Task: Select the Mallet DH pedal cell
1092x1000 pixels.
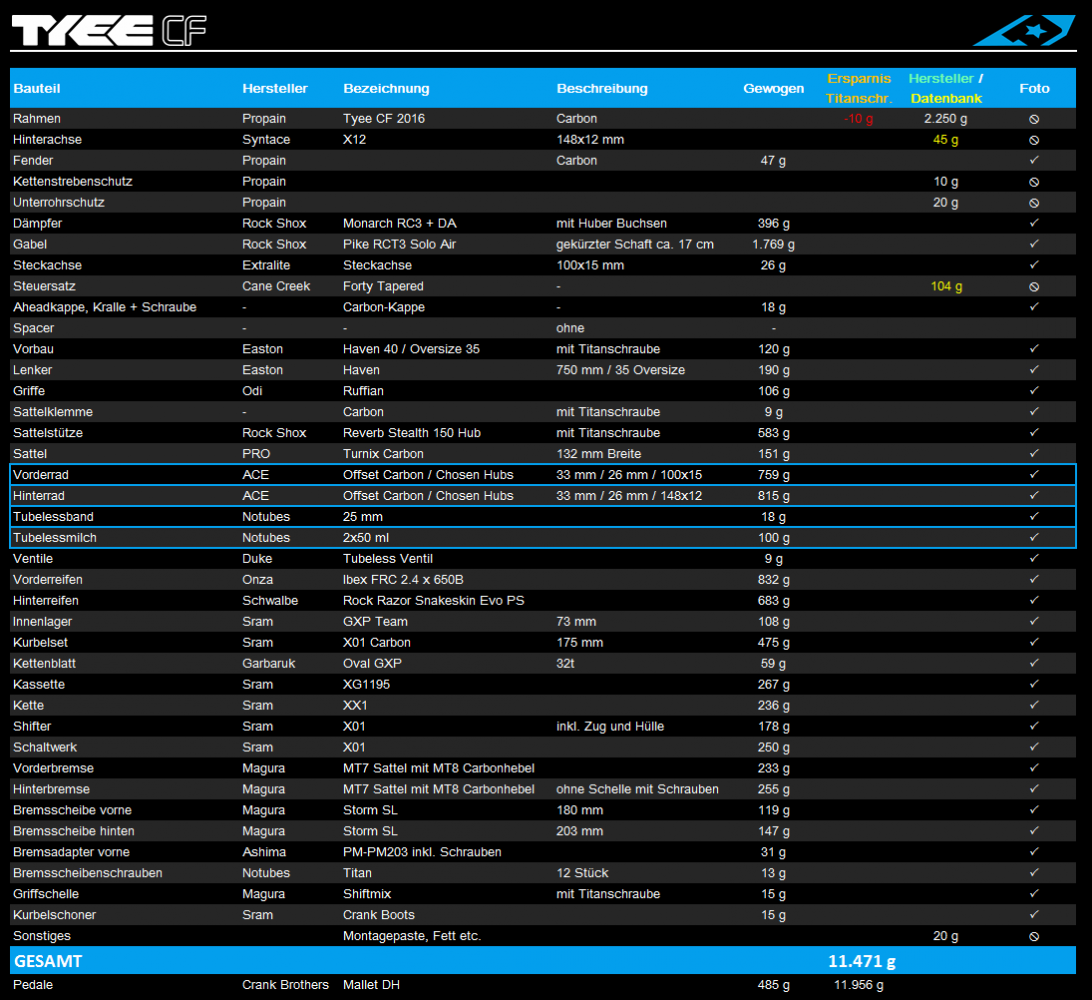Action: click(371, 985)
